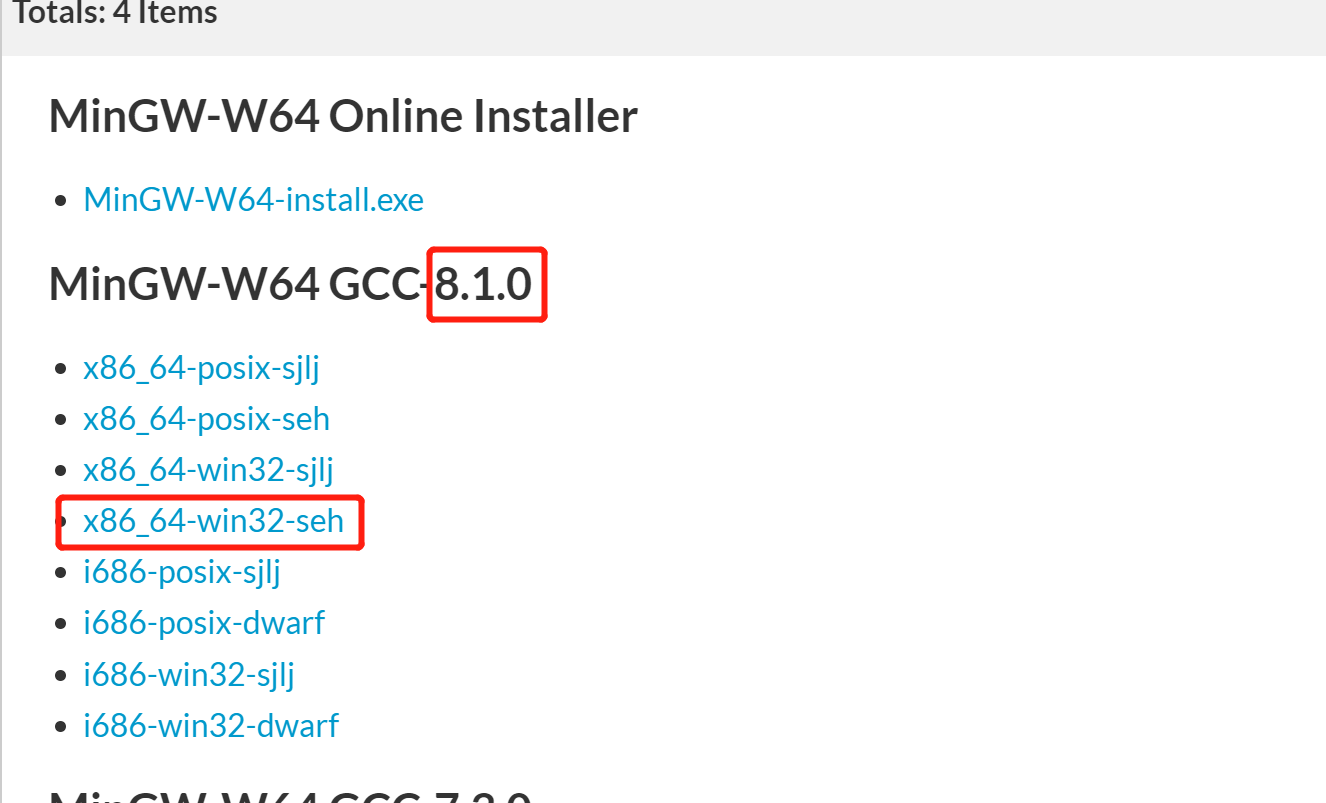Click the MinGW-W64 GCC-8.1.0 heading
The width and height of the screenshot is (1326, 803).
click(290, 285)
